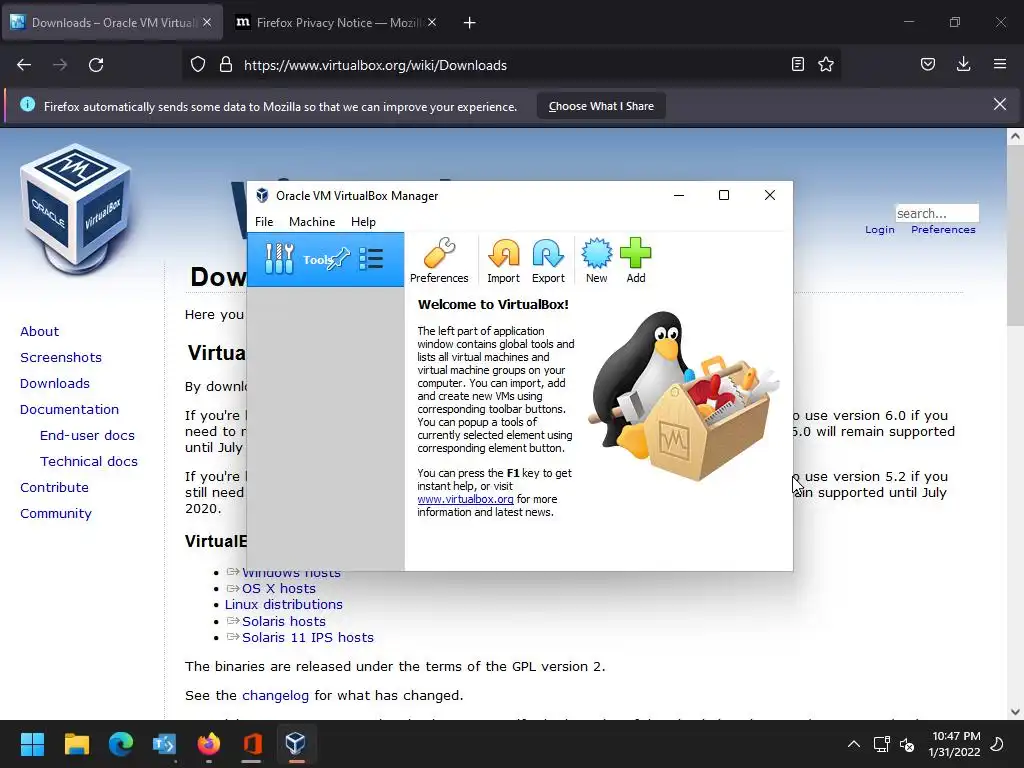Follow the www.virtualbox.org link in welcome text

tap(465, 499)
